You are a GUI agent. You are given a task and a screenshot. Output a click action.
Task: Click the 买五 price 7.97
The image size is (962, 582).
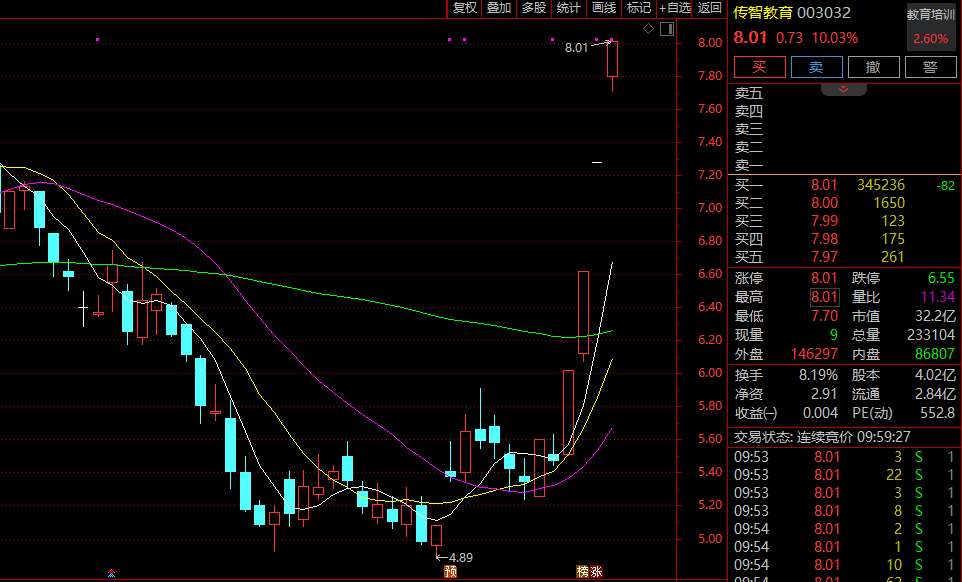[824, 257]
